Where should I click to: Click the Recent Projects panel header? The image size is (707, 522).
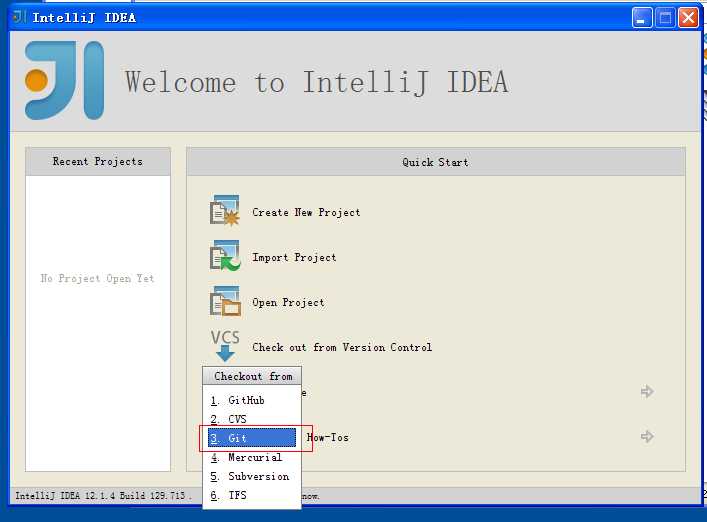(98, 161)
